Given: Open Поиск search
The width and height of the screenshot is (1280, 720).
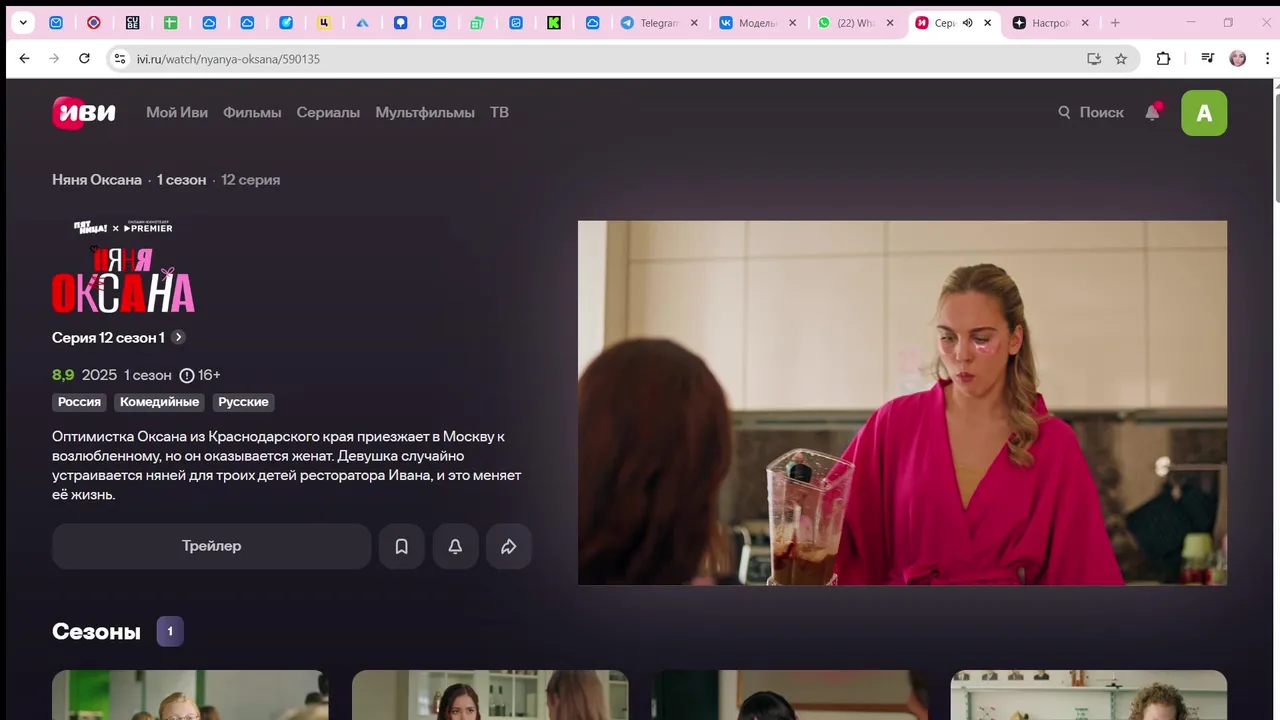Looking at the screenshot, I should pos(1091,112).
